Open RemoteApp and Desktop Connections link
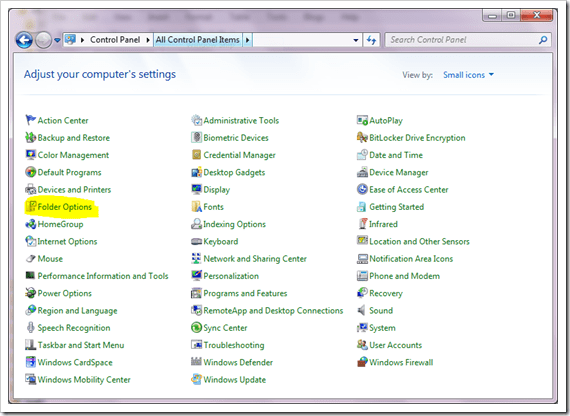 click(273, 311)
